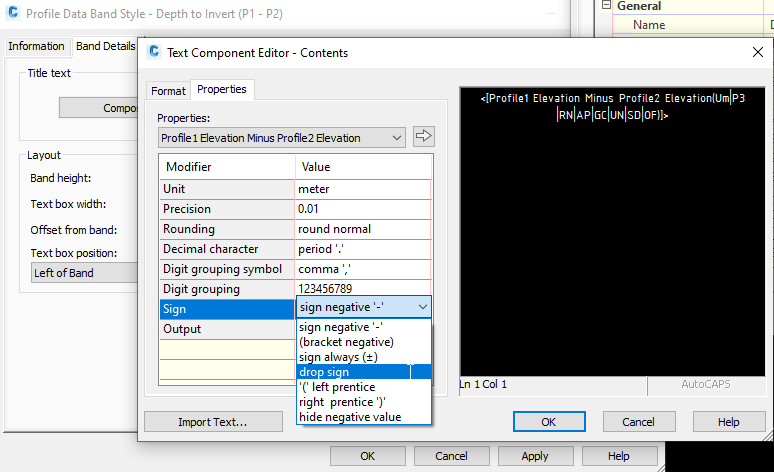Click the 'Ln 1 Col 1' status text
774x472 pixels.
(483, 384)
